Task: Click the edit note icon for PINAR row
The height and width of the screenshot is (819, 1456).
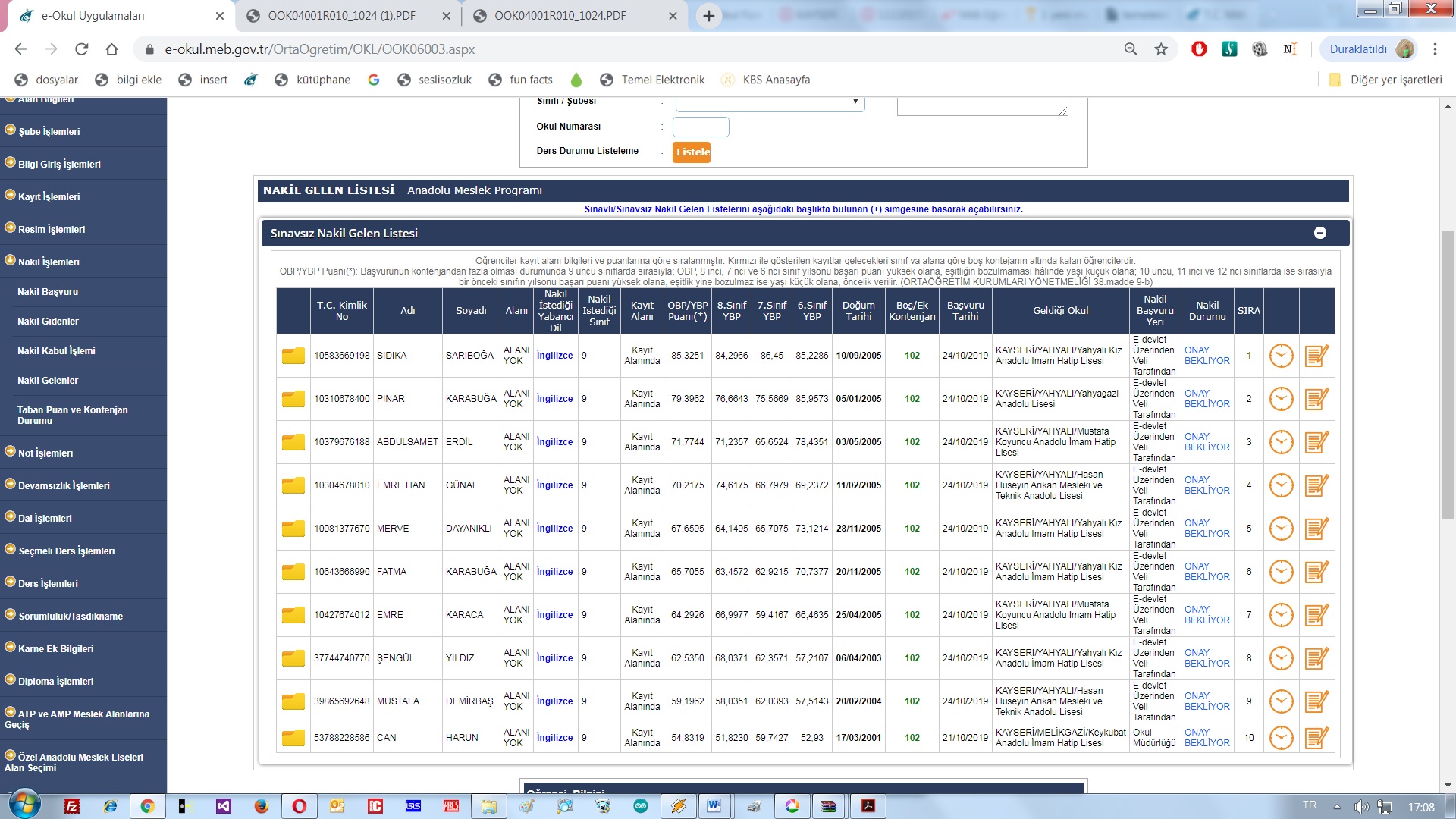Action: click(1316, 399)
